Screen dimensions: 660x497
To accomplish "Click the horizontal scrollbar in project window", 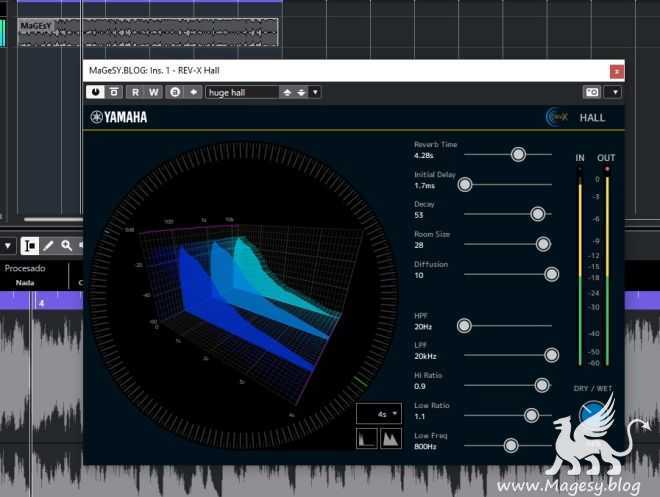I will (x=53, y=219).
